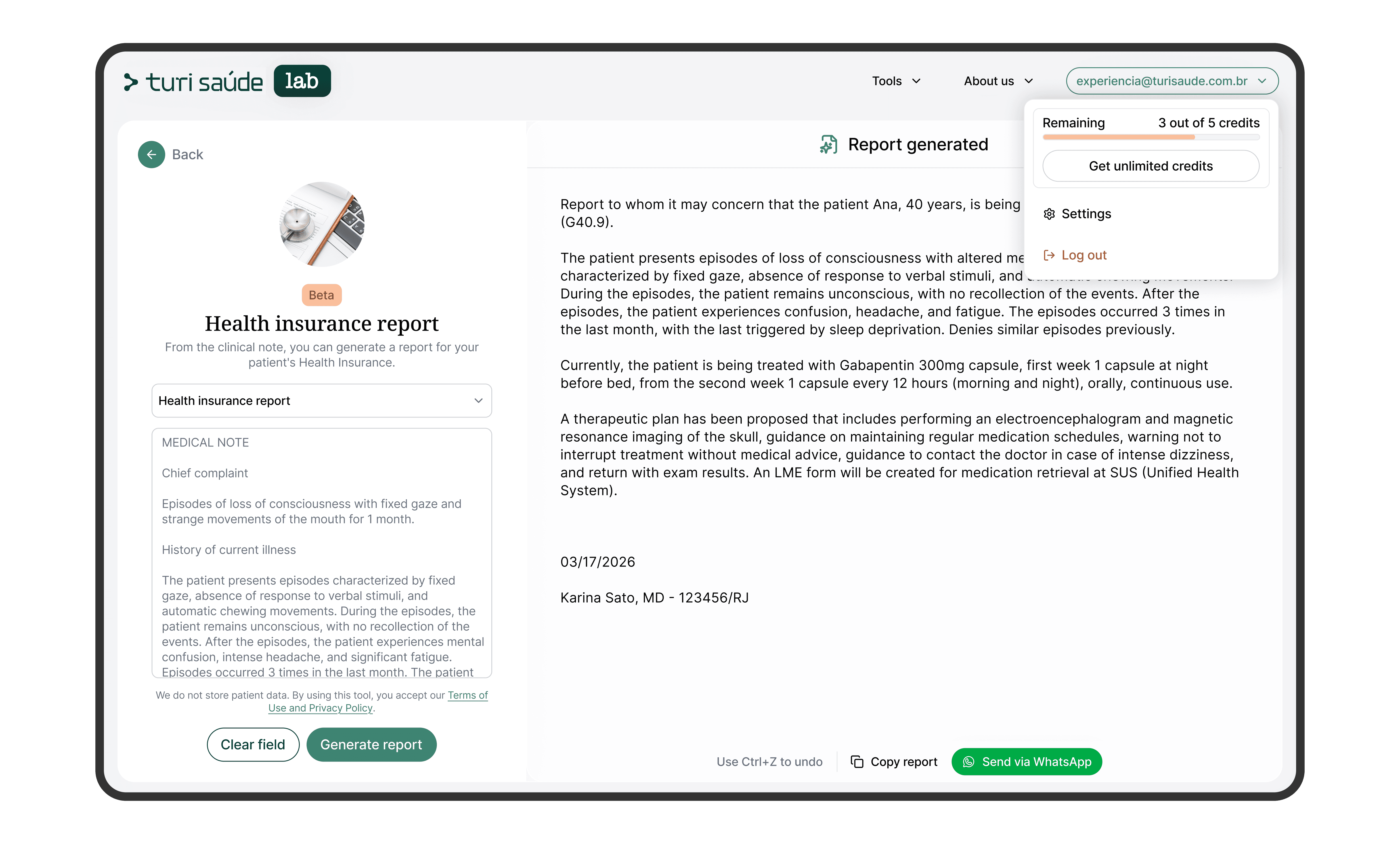This screenshot has height=843, width=1400.
Task: Open the Terms of Use and Privacy Policy link
Action: tap(378, 702)
